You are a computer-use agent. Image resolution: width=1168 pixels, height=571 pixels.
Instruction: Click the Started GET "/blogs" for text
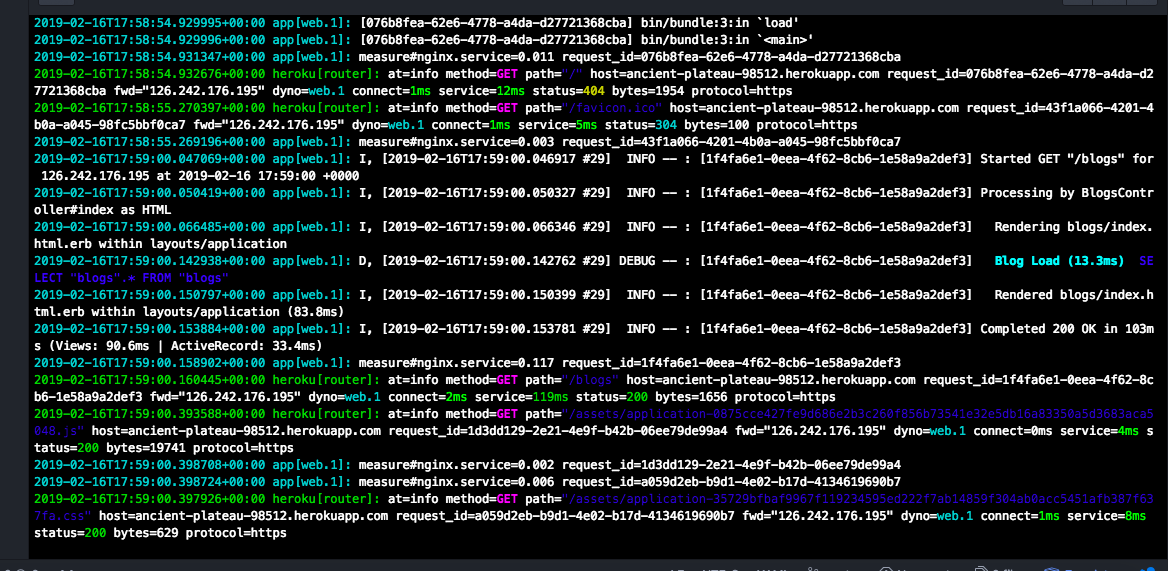pos(1067,159)
